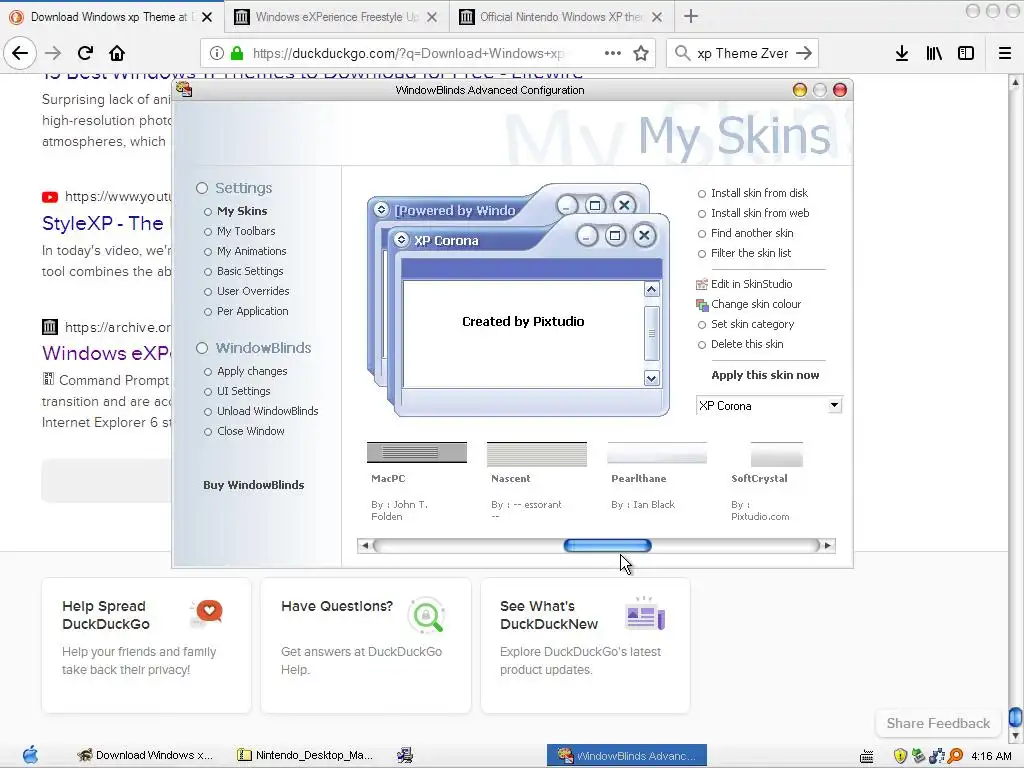
Task: Open Nintendo_Desktop_Ma... taskbar item
Action: point(306,756)
